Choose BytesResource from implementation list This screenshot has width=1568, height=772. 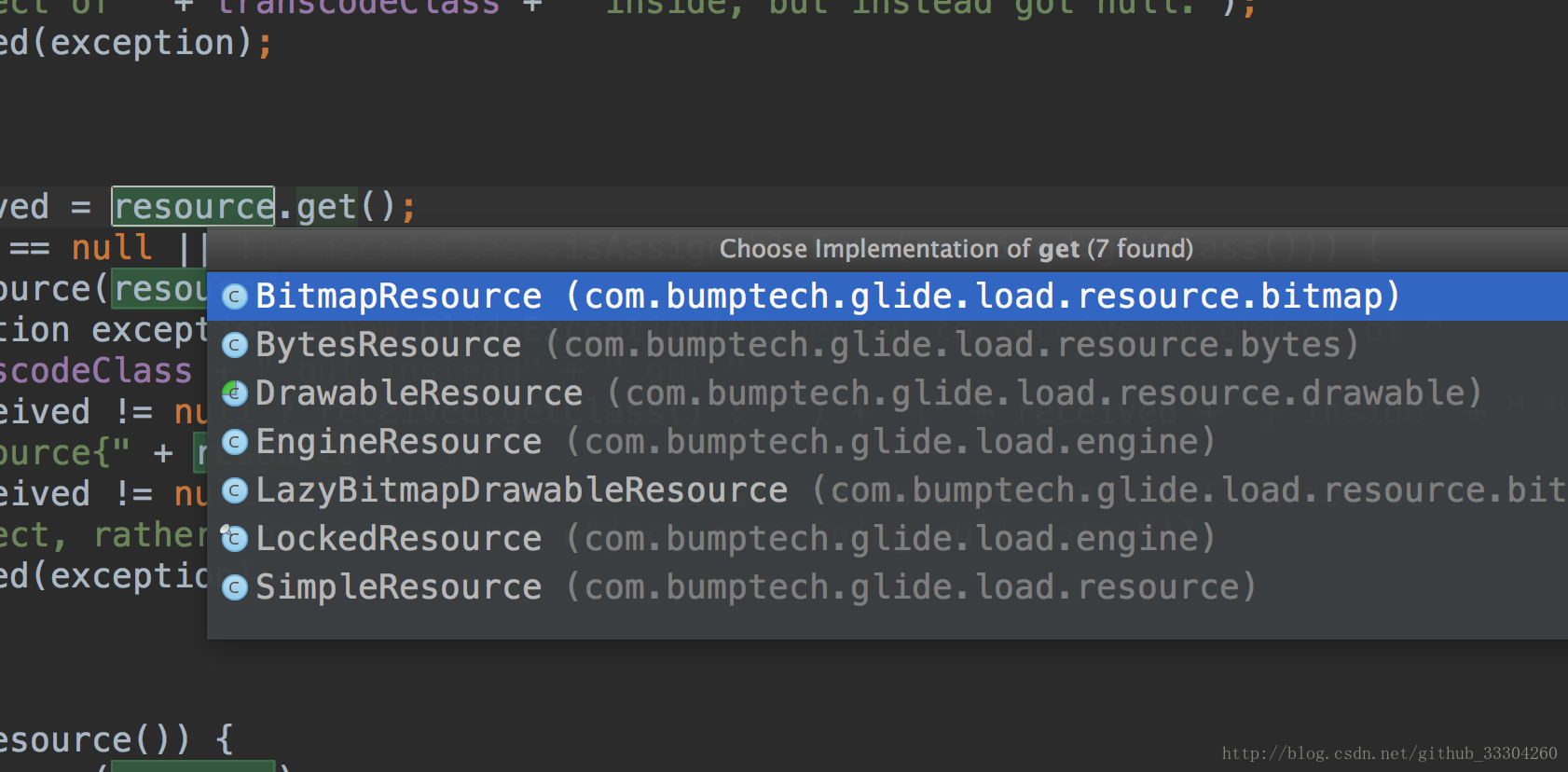pos(388,345)
